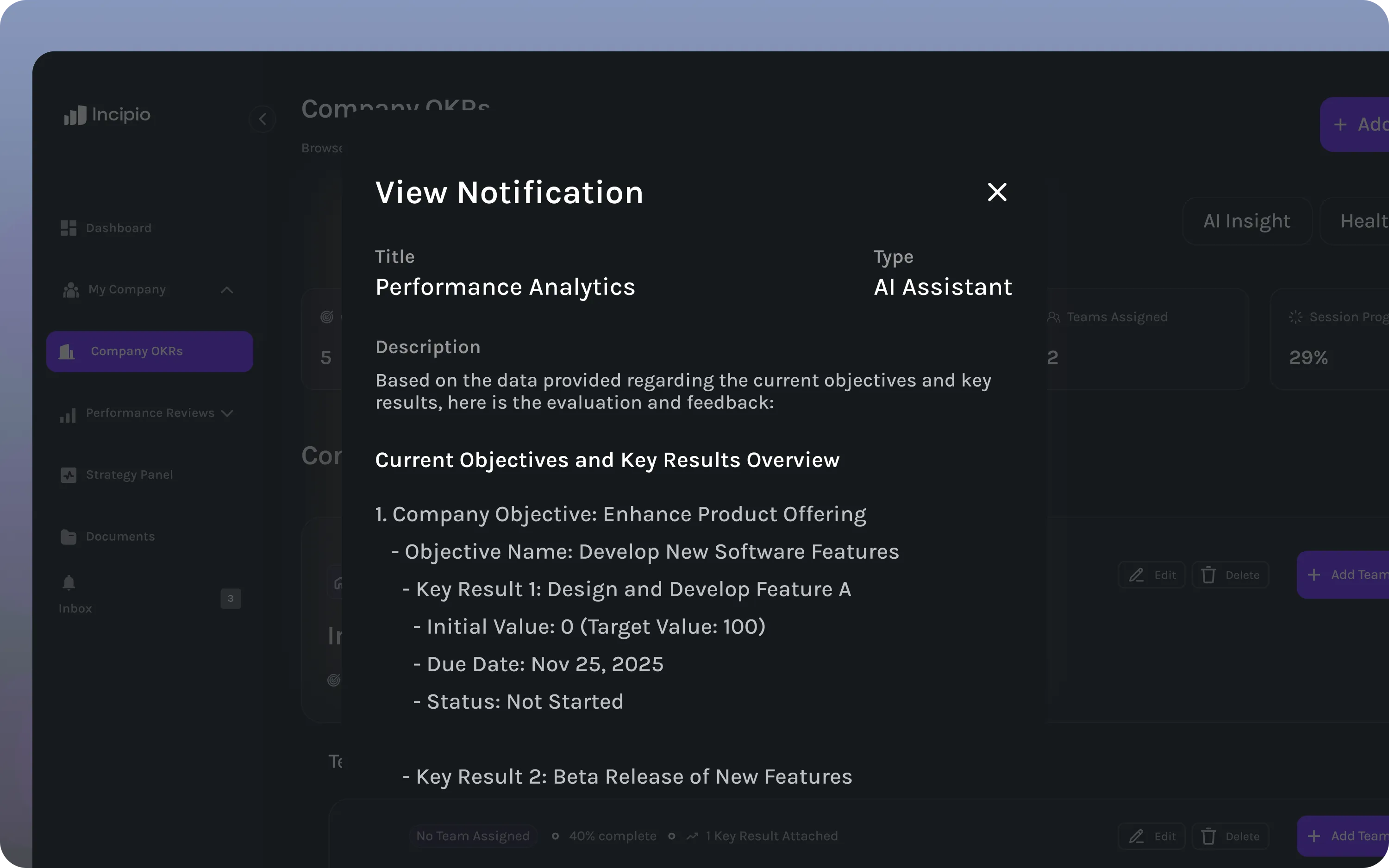Click the Strategy Panel pulse icon
This screenshot has width=1389, height=868.
pos(69,475)
